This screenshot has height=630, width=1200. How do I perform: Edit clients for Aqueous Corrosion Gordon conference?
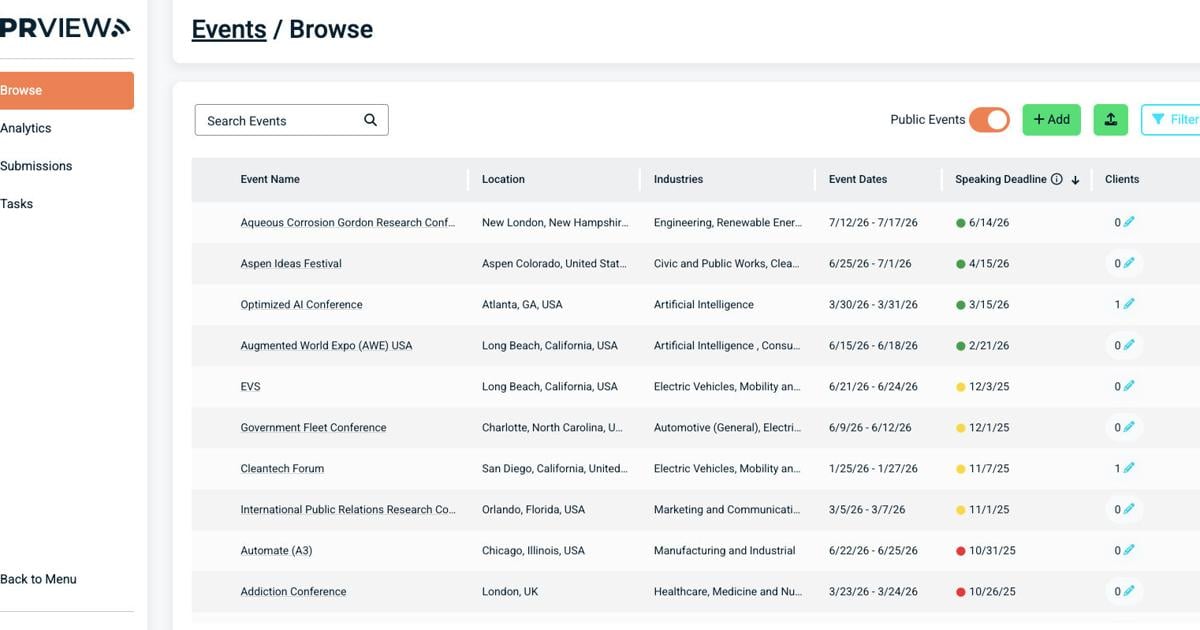coord(1129,222)
